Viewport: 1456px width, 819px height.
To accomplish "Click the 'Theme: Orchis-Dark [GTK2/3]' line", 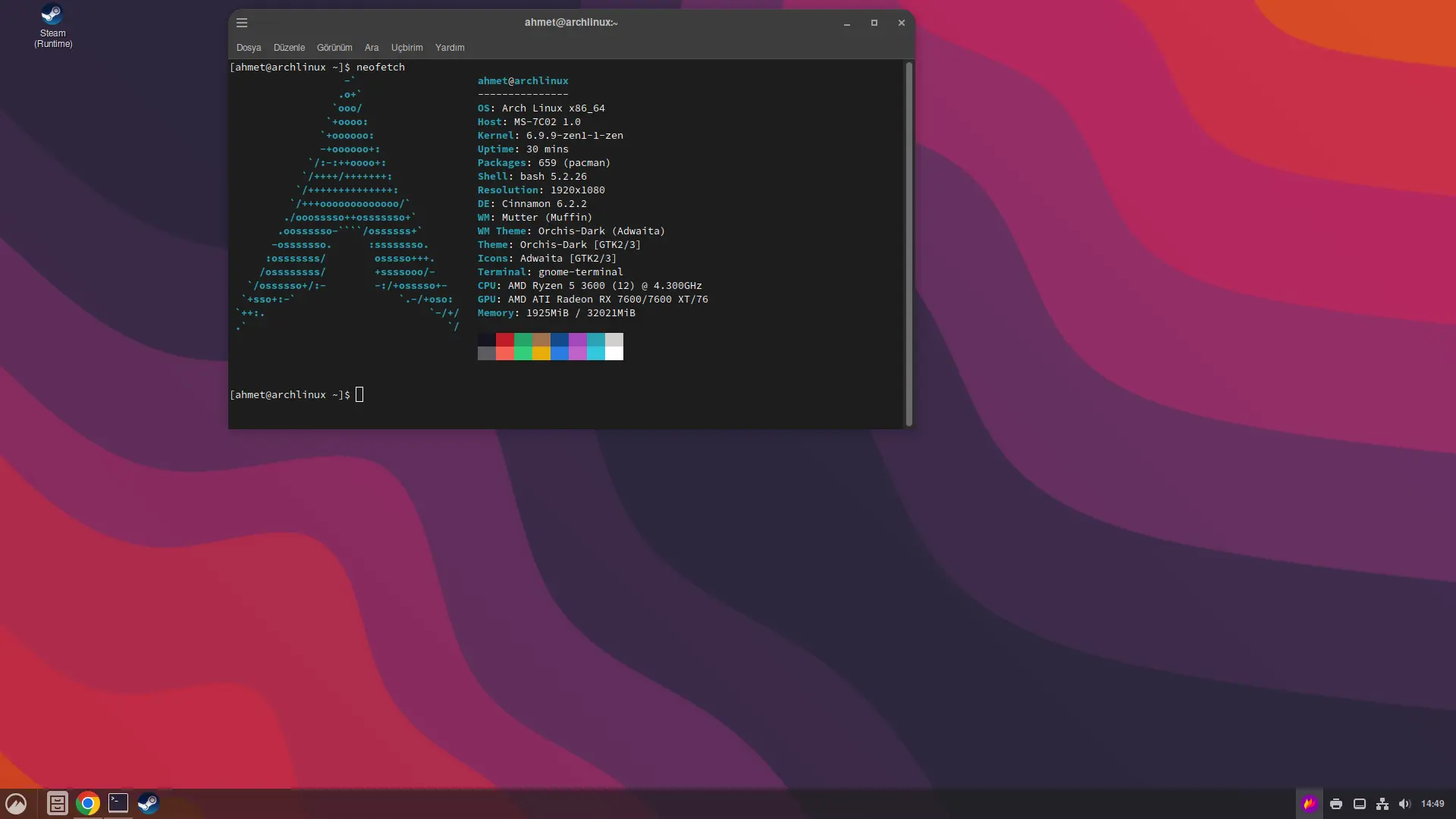I will [559, 245].
